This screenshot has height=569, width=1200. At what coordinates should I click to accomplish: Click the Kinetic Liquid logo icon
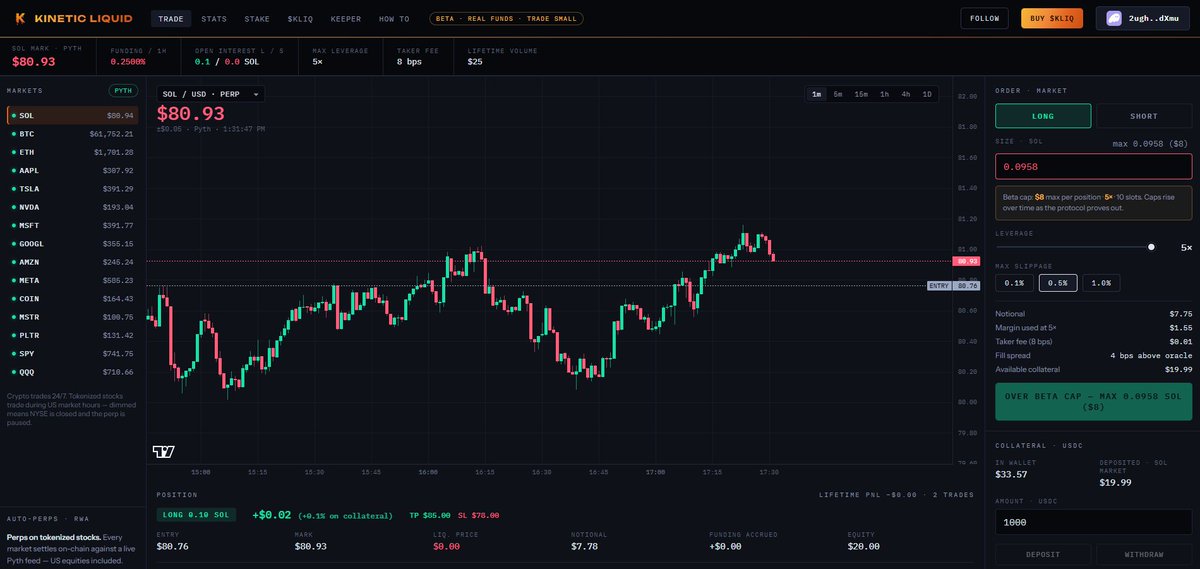(x=21, y=18)
